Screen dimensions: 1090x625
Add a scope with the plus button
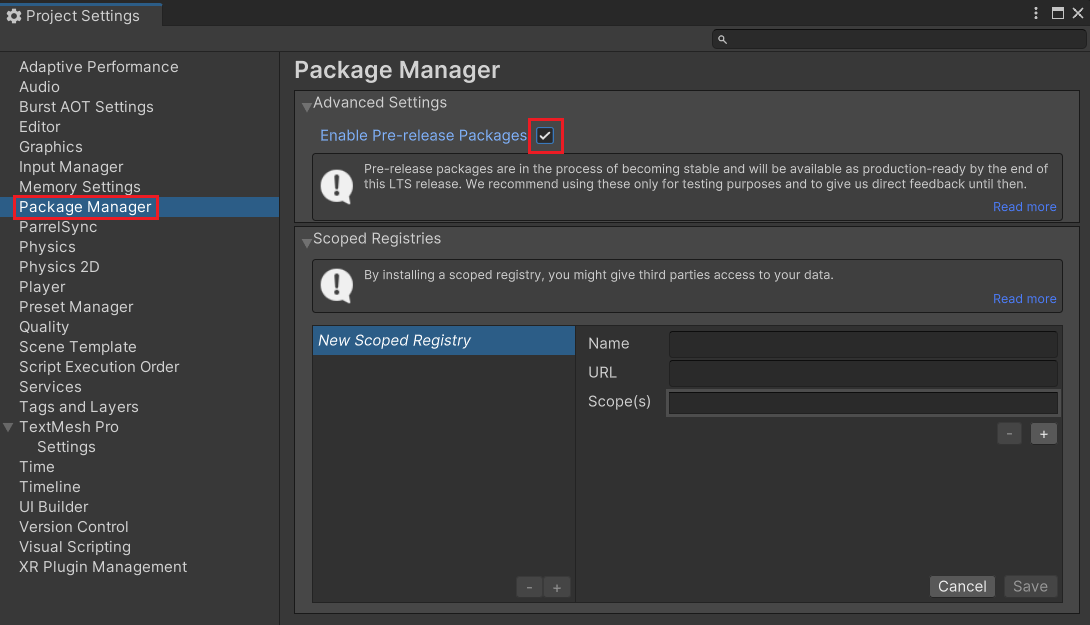click(1043, 434)
